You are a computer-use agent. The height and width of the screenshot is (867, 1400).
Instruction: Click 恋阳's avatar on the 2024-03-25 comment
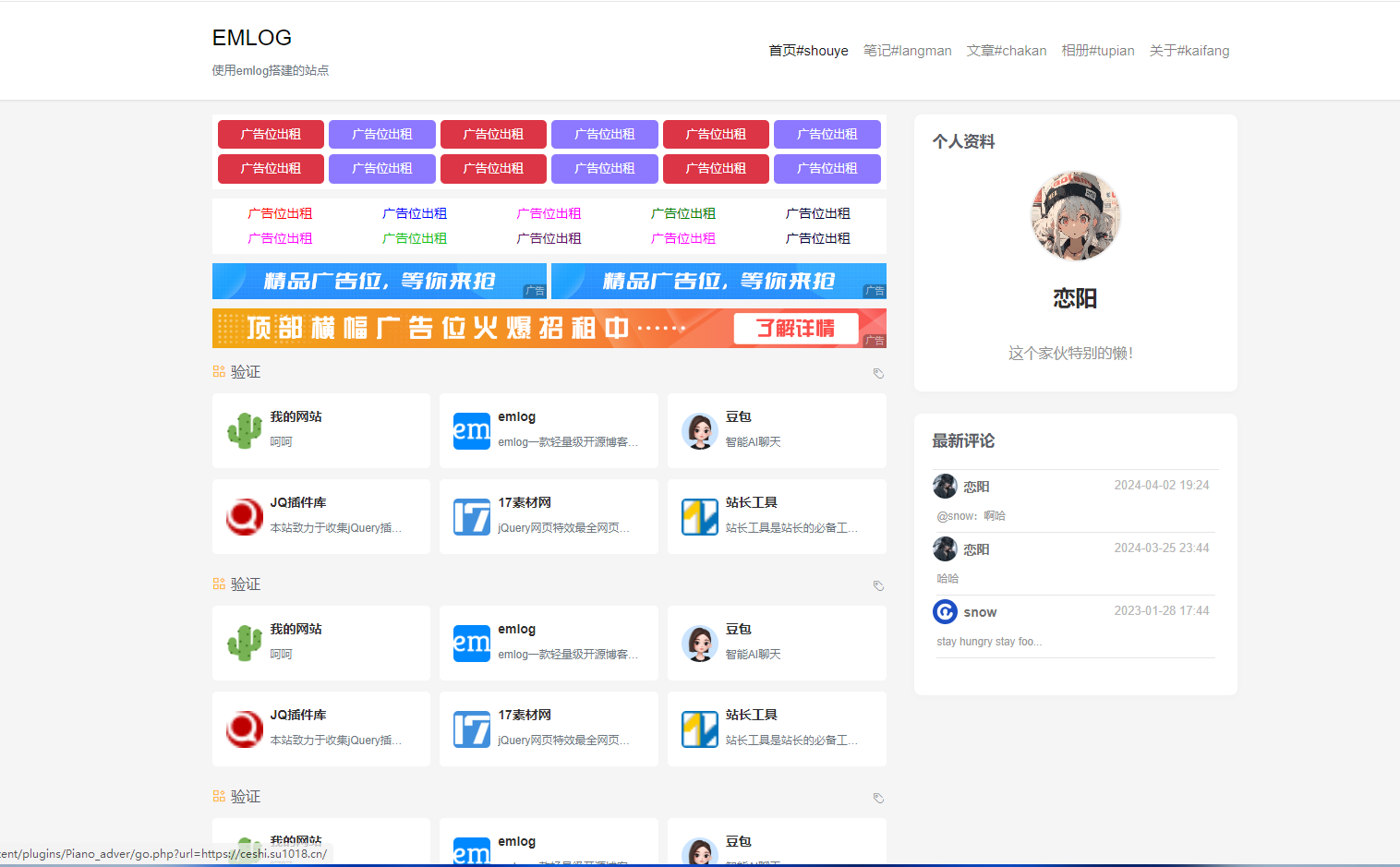point(945,548)
